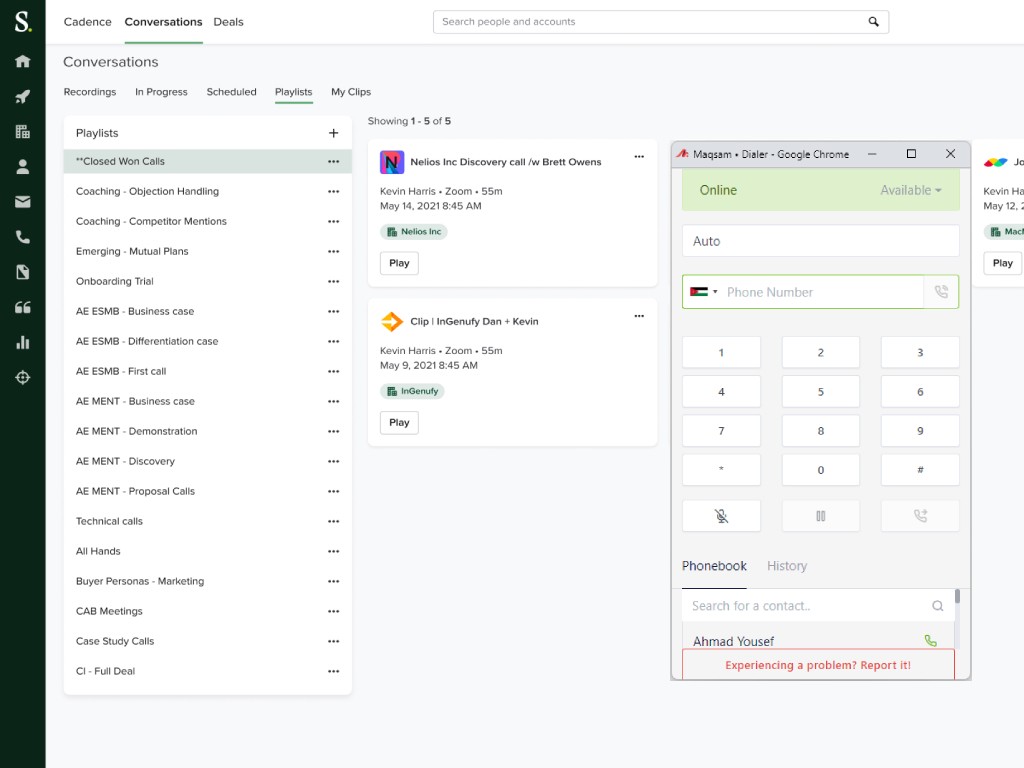Open the People sidebar icon

coord(22,167)
